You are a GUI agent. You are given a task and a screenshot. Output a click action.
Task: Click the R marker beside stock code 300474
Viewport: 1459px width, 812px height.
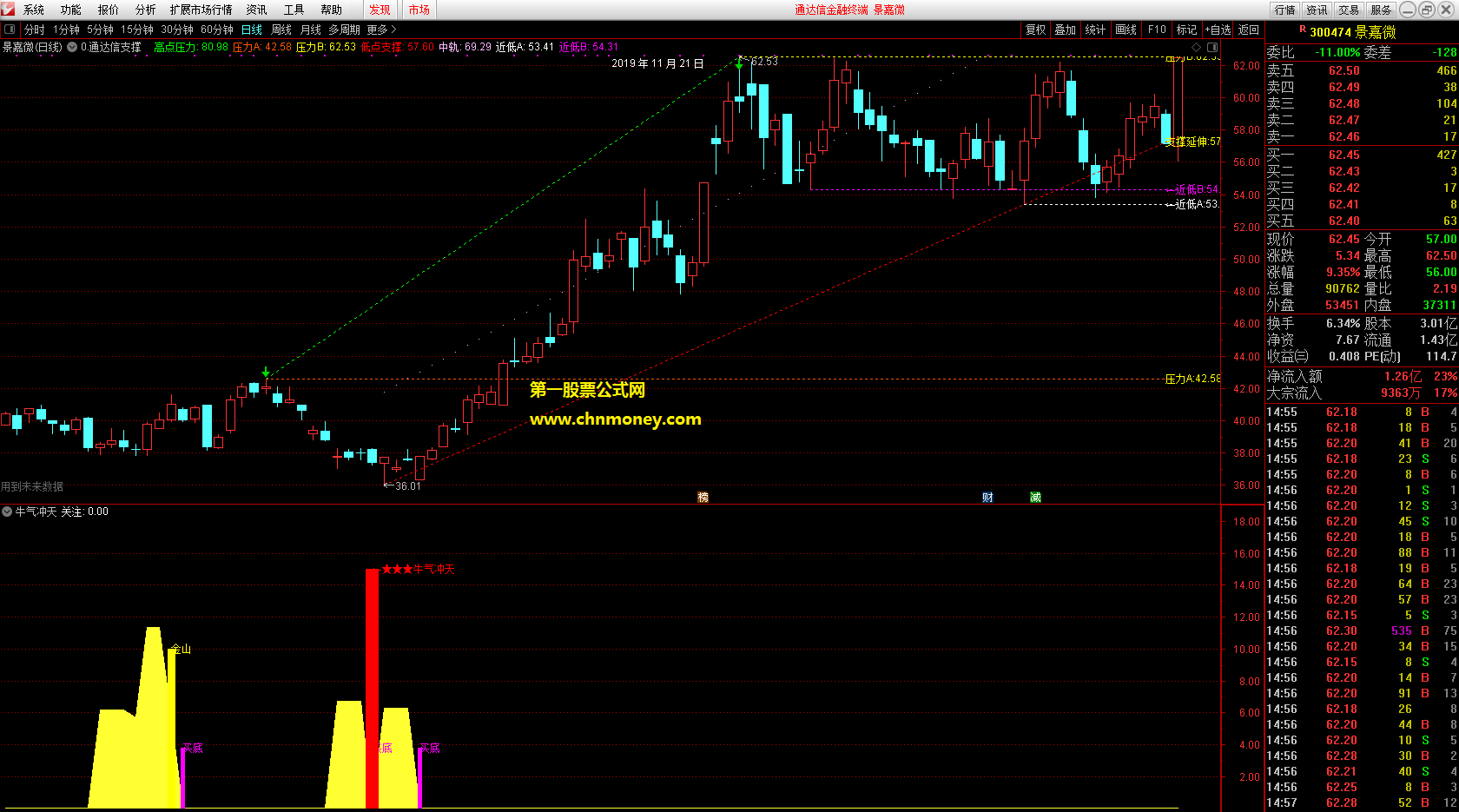(1303, 30)
